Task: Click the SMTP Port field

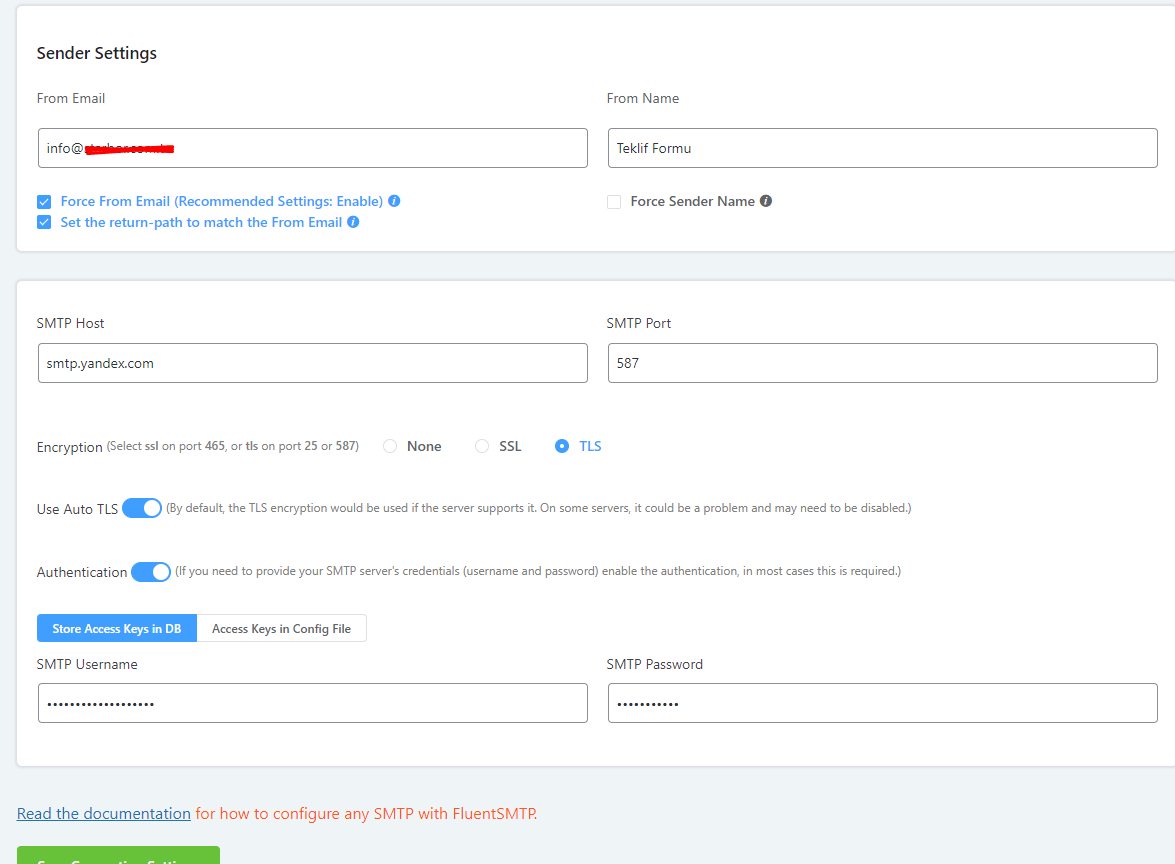Action: pos(883,363)
